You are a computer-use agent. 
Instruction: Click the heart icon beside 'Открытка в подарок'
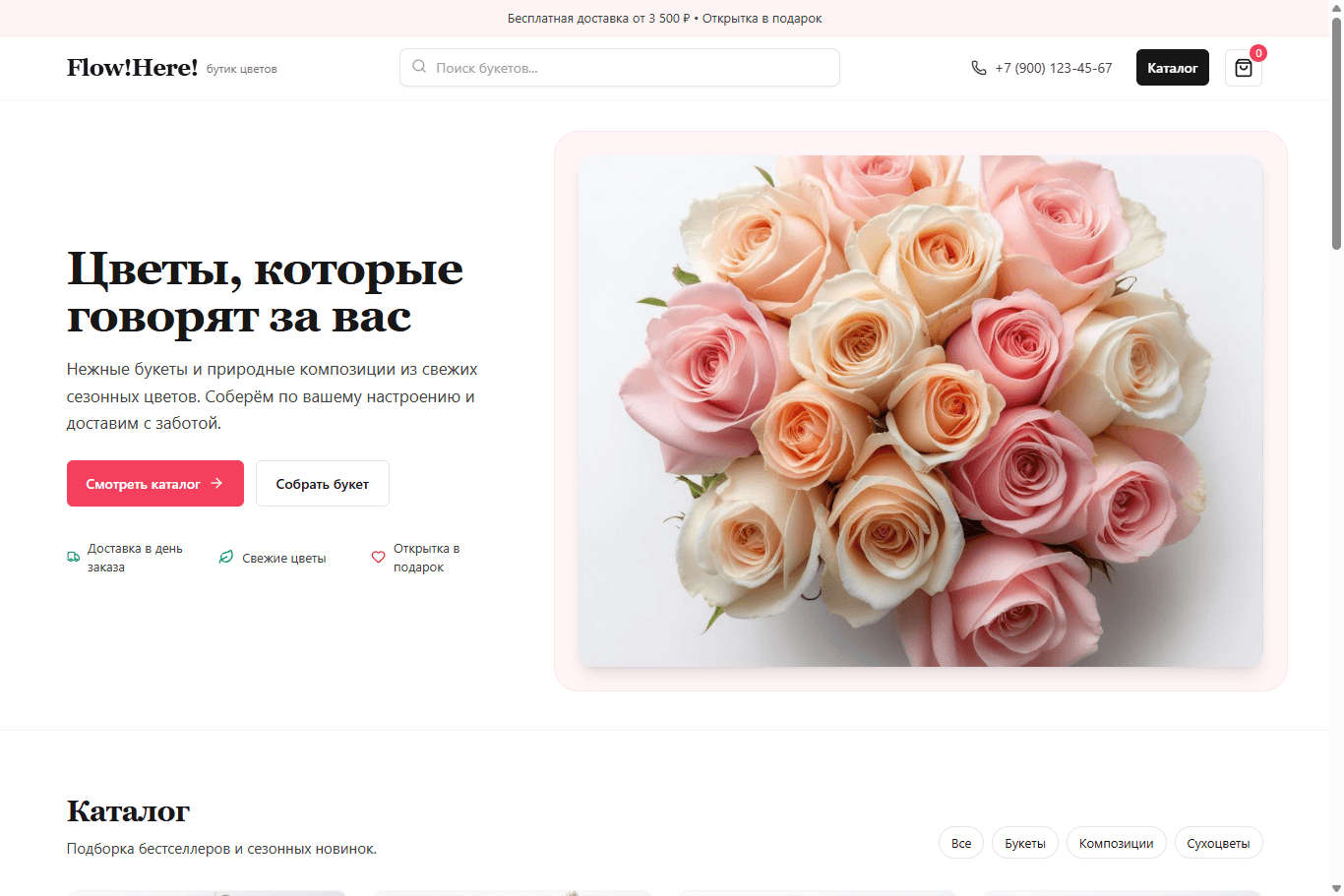tap(378, 557)
